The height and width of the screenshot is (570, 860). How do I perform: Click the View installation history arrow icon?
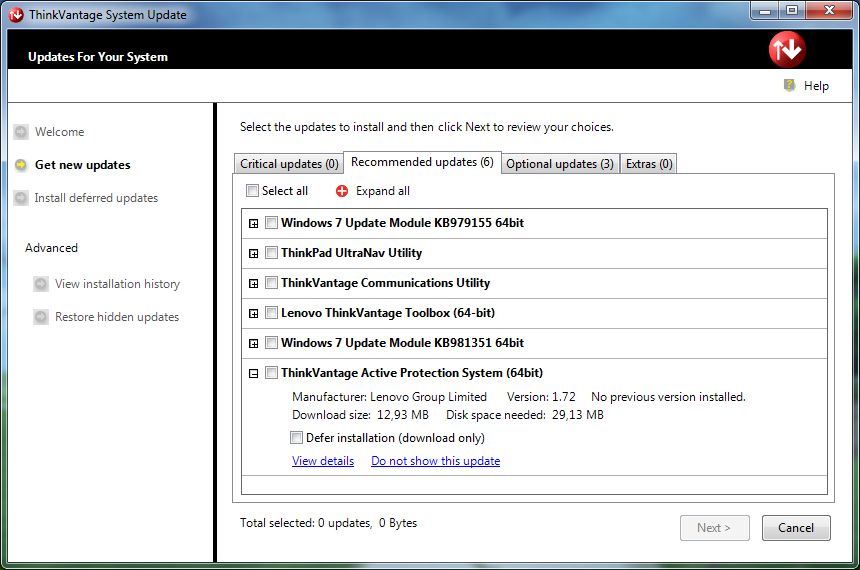41,284
